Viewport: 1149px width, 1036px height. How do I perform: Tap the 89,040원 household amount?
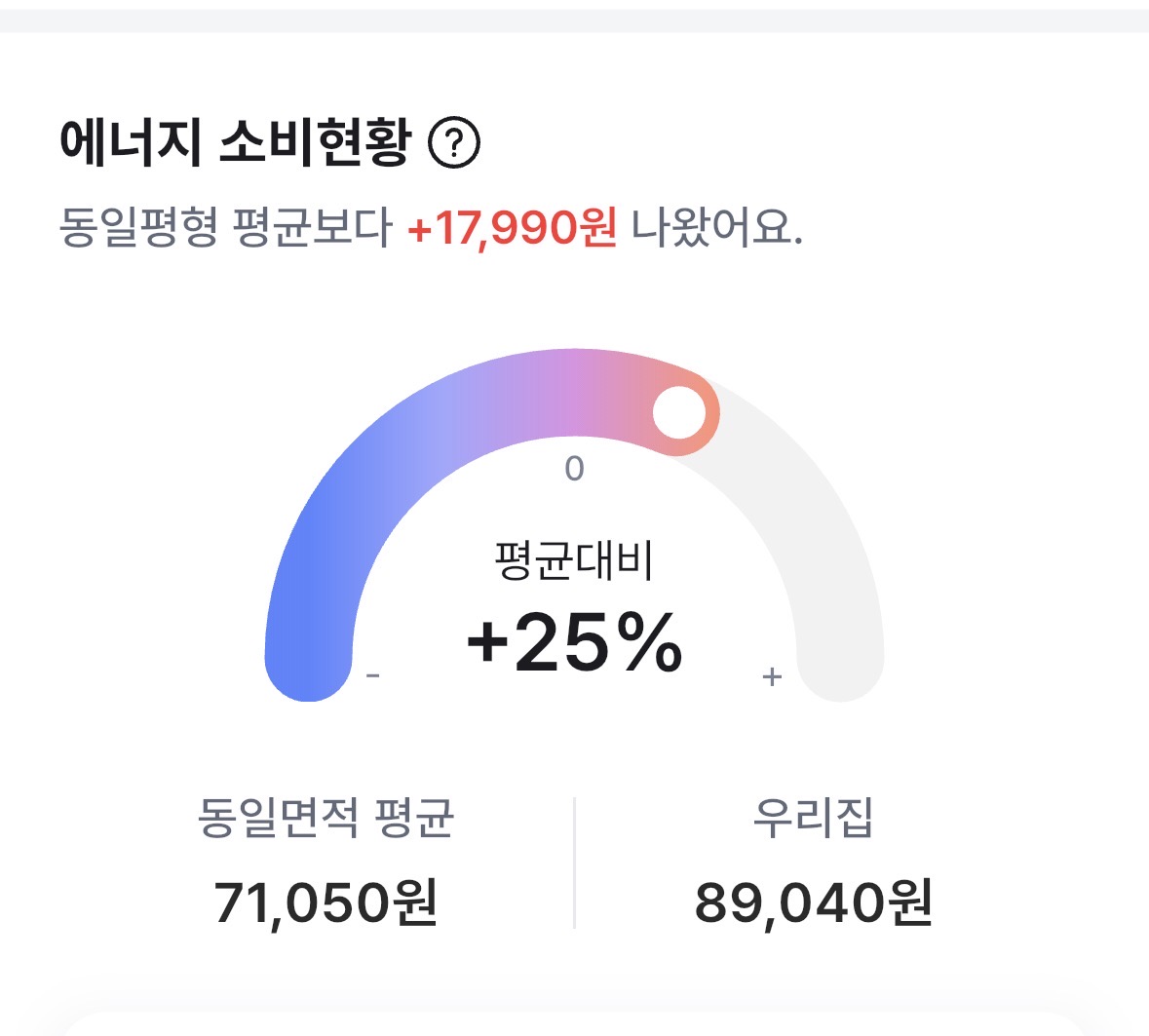pos(813,902)
